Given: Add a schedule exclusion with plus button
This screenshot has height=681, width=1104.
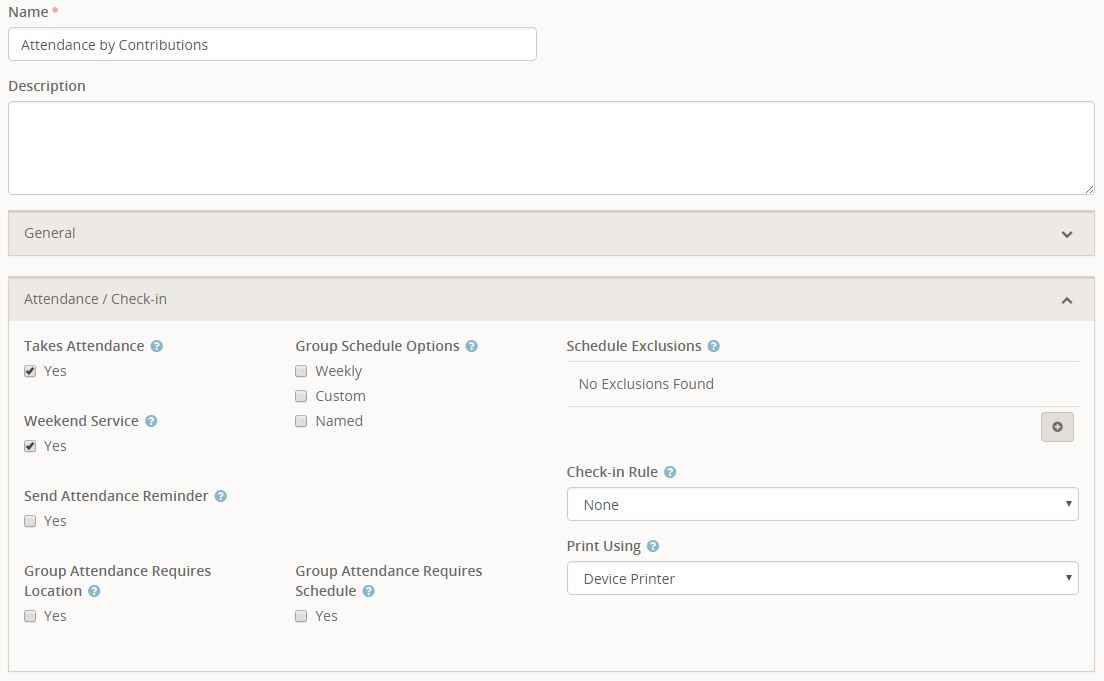Looking at the screenshot, I should pyautogui.click(x=1057, y=427).
